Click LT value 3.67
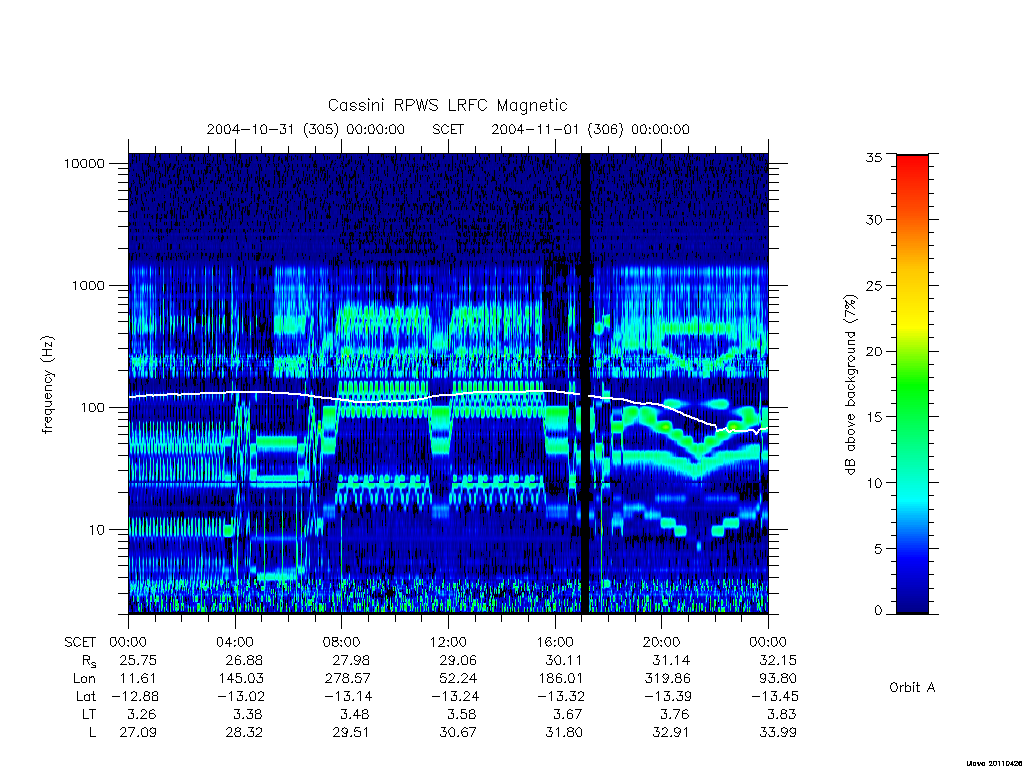 click(569, 714)
